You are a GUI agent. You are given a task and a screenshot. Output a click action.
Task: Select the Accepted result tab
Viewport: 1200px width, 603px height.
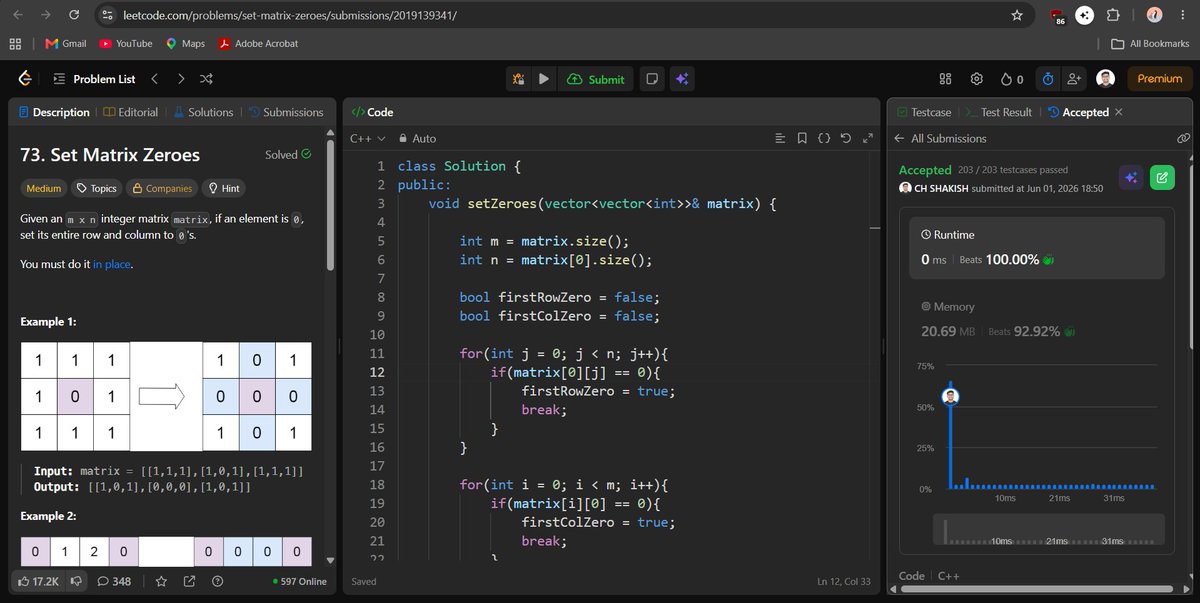click(1078, 112)
